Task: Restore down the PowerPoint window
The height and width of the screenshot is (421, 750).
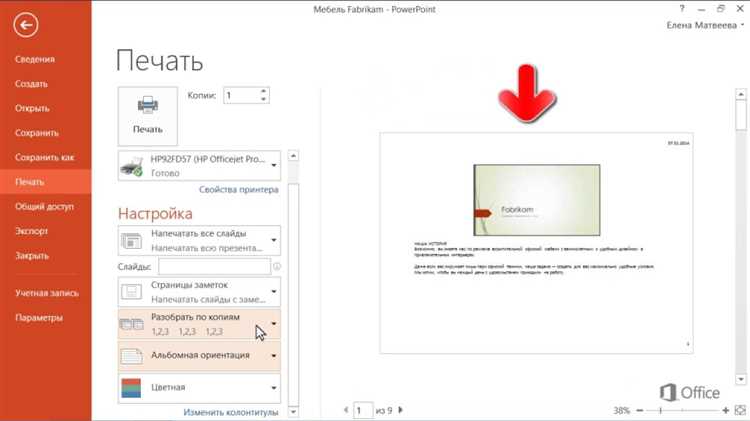Action: coord(720,9)
